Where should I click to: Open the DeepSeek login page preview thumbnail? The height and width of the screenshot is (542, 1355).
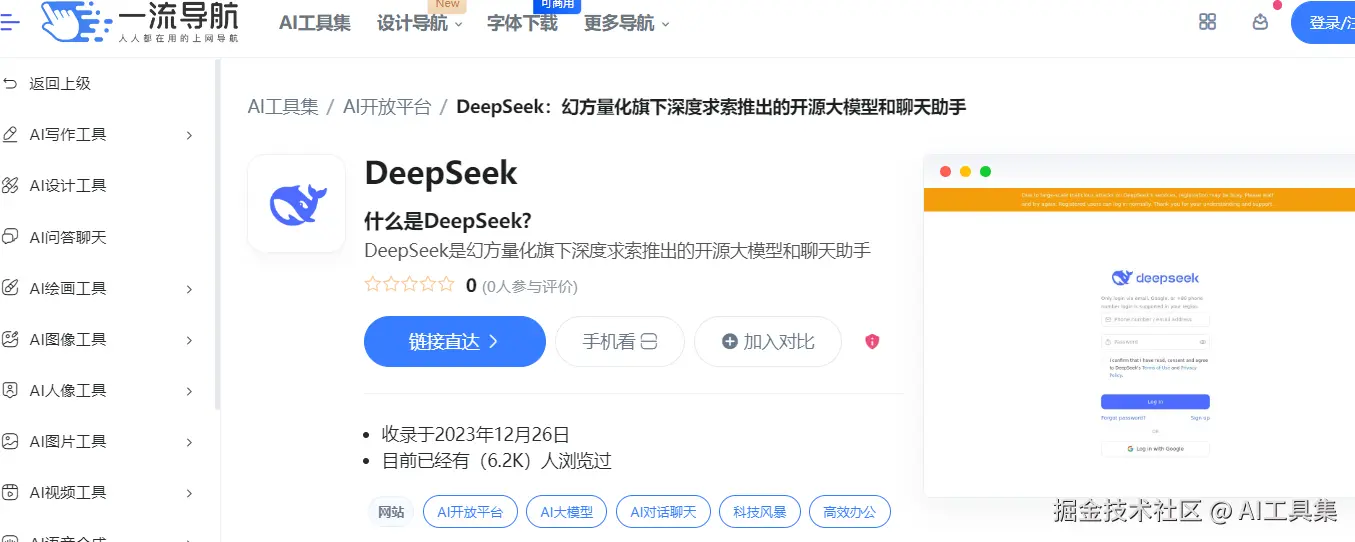point(1139,326)
